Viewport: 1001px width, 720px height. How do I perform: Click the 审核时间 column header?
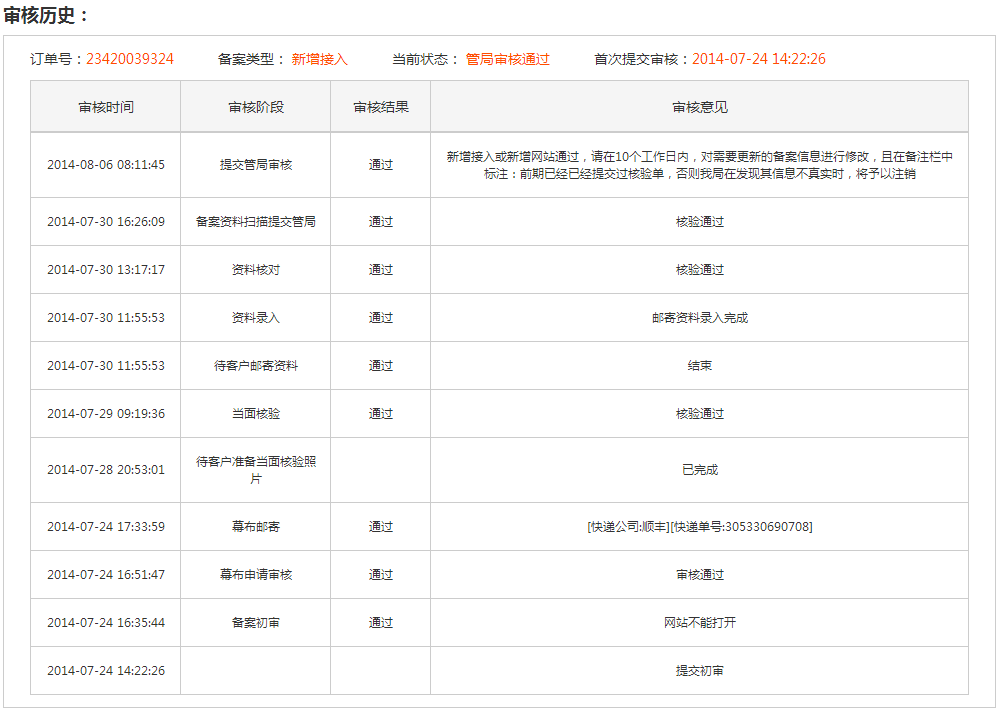coord(106,107)
